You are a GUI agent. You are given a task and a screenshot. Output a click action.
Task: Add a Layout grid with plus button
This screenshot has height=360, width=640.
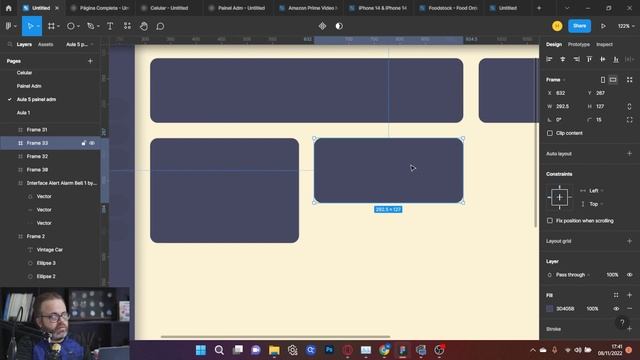click(629, 241)
